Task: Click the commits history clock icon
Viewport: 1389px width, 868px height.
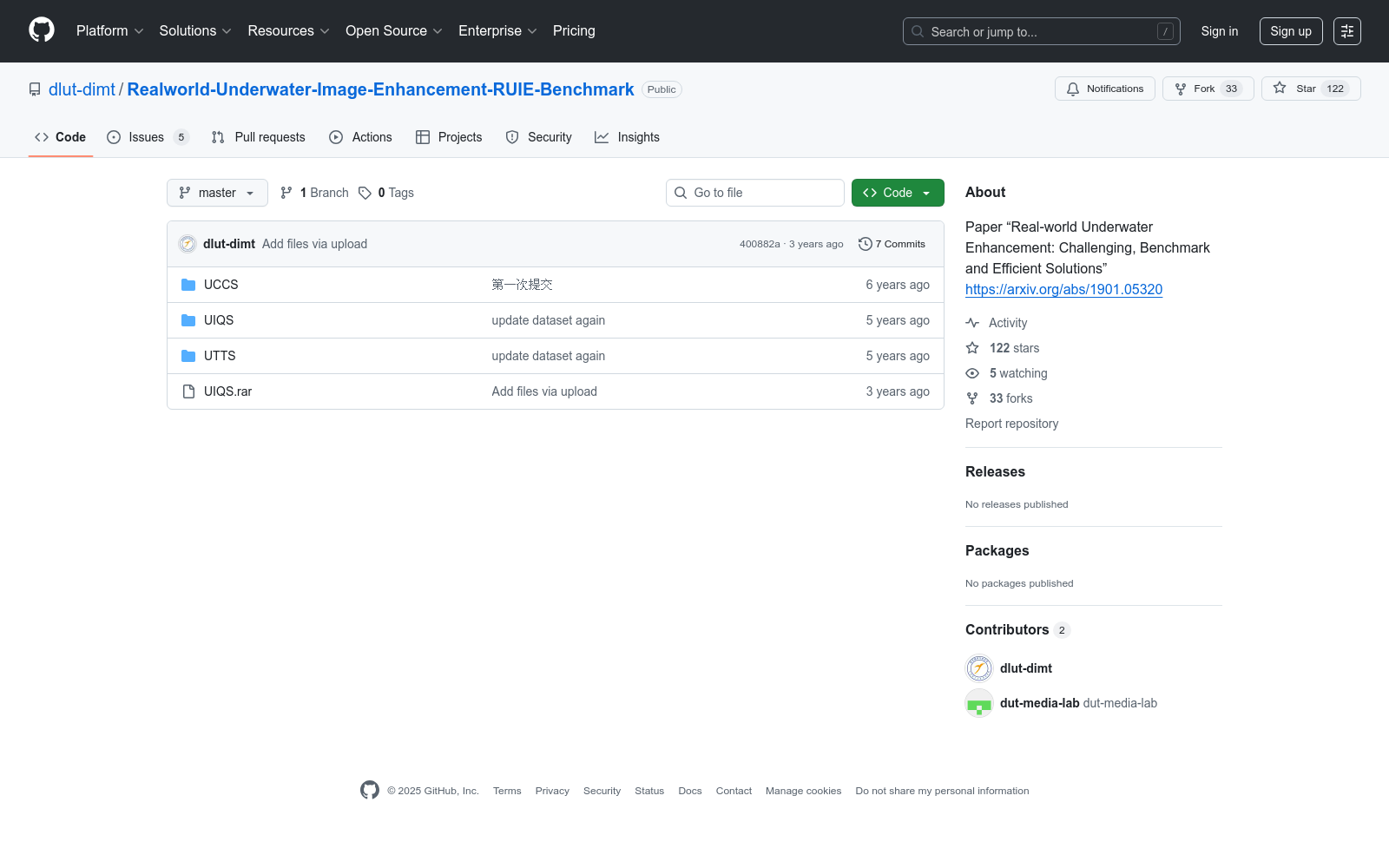Action: click(x=865, y=244)
